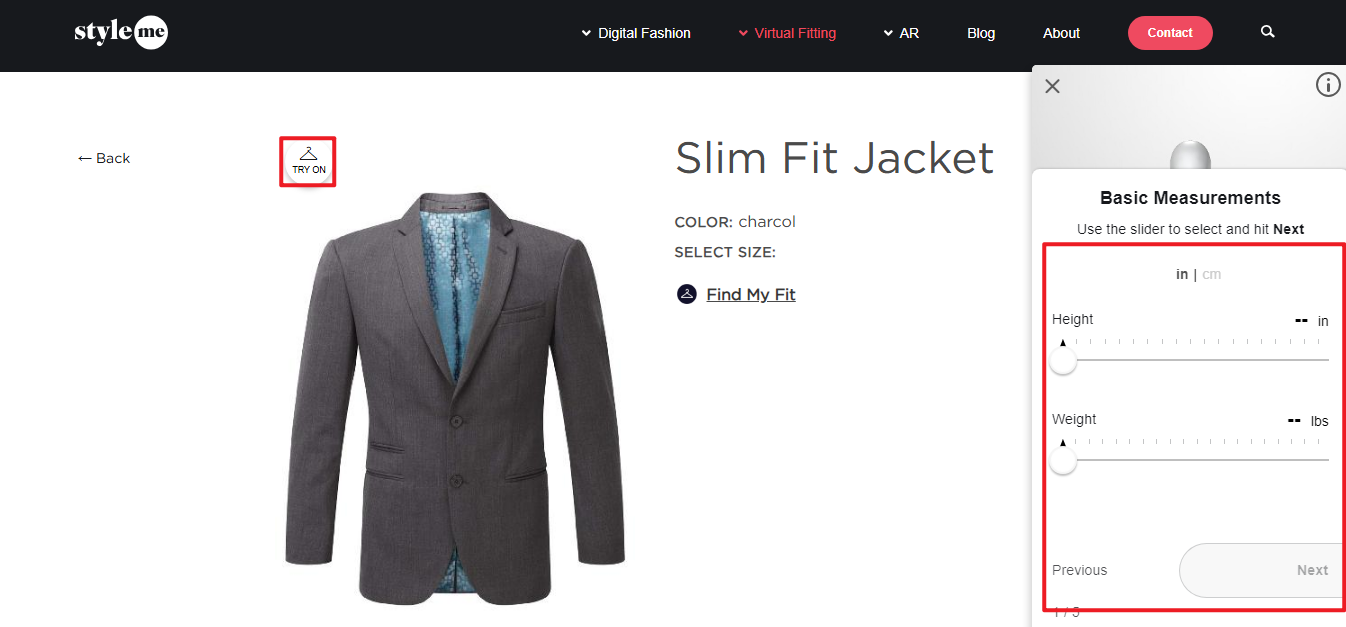
Task: Switch units to cm
Action: [1211, 274]
